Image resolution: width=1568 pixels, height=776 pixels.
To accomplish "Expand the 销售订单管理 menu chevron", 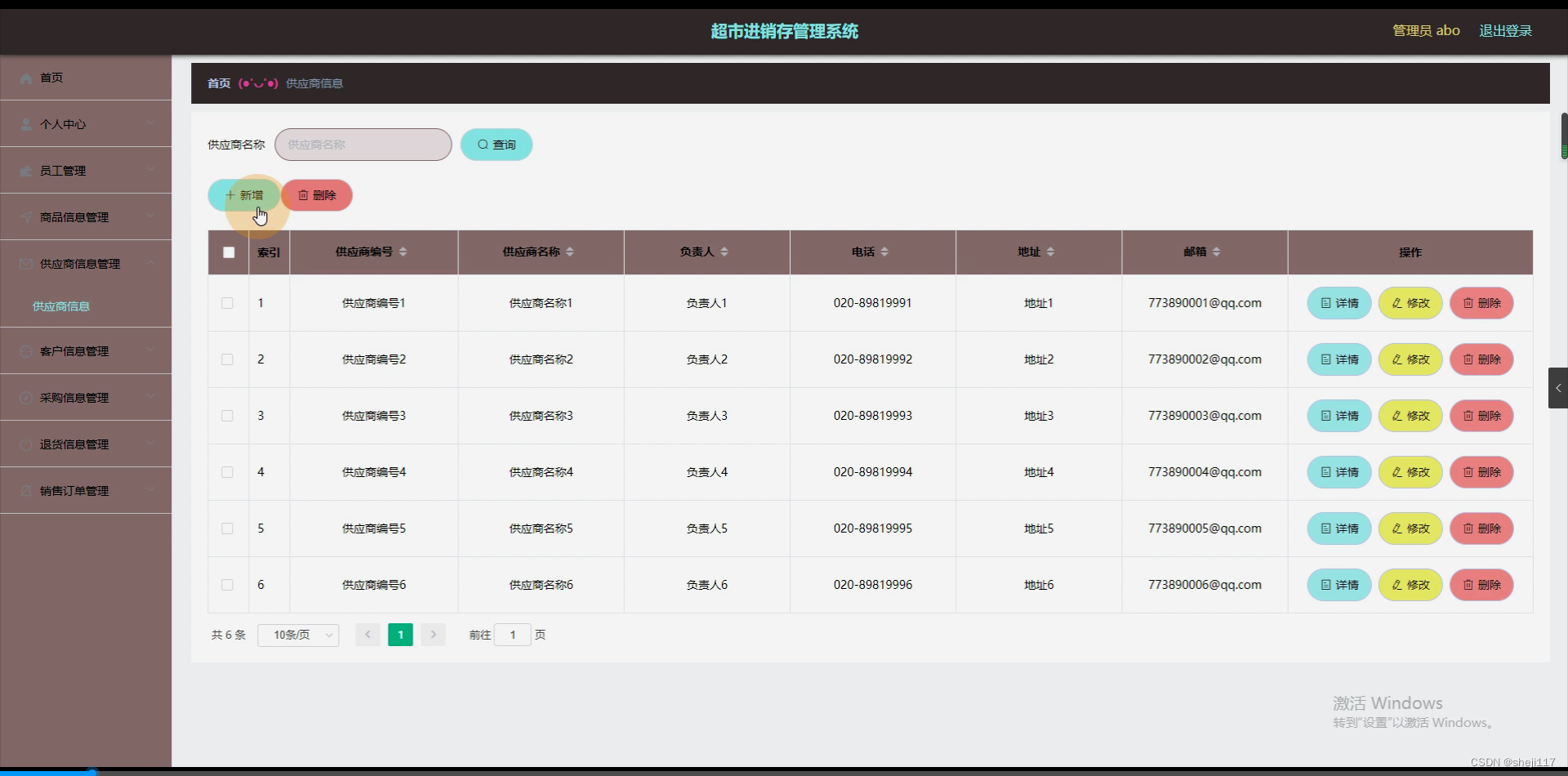I will tap(151, 490).
